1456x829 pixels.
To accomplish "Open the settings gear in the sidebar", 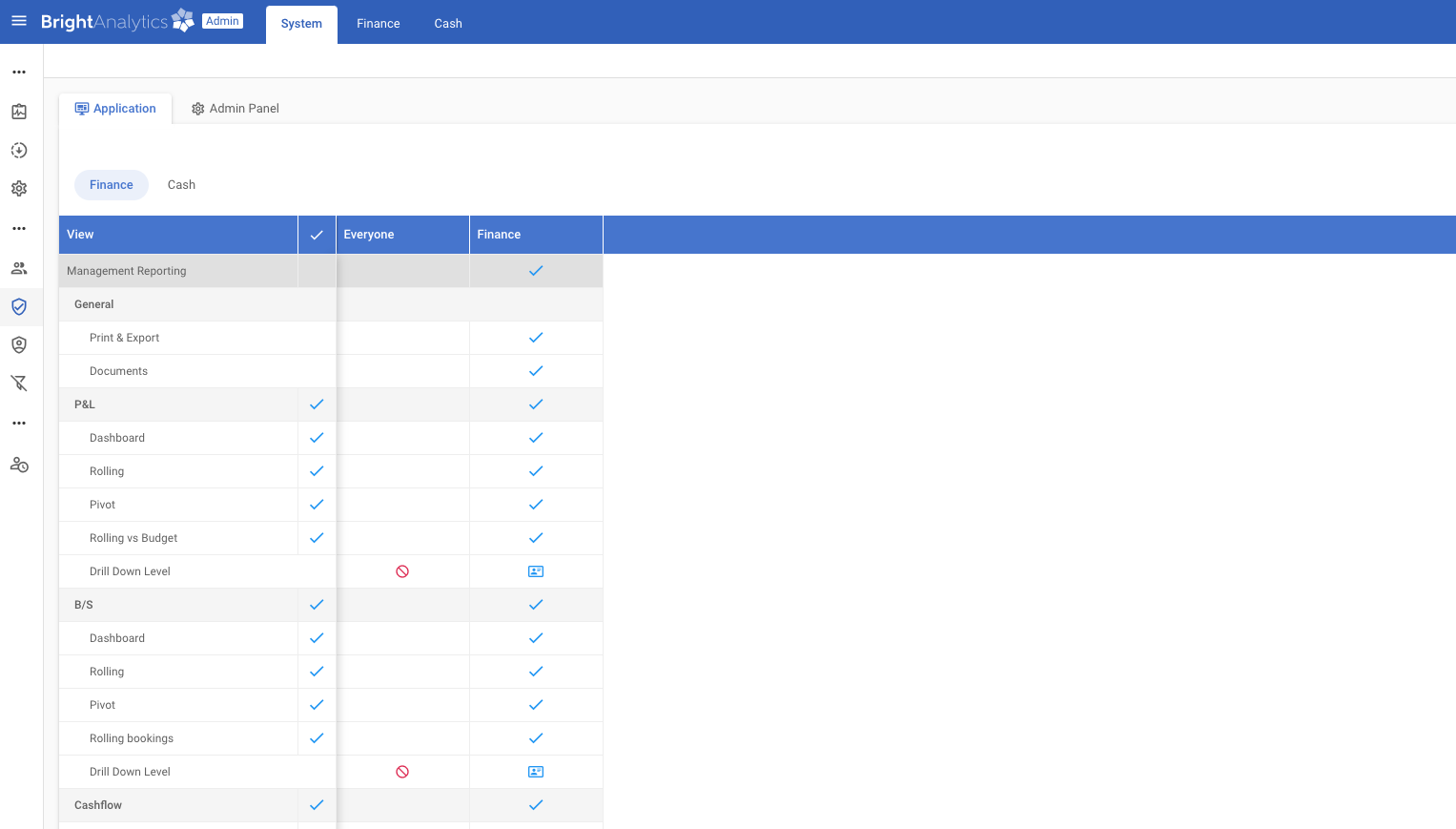I will coord(19,188).
